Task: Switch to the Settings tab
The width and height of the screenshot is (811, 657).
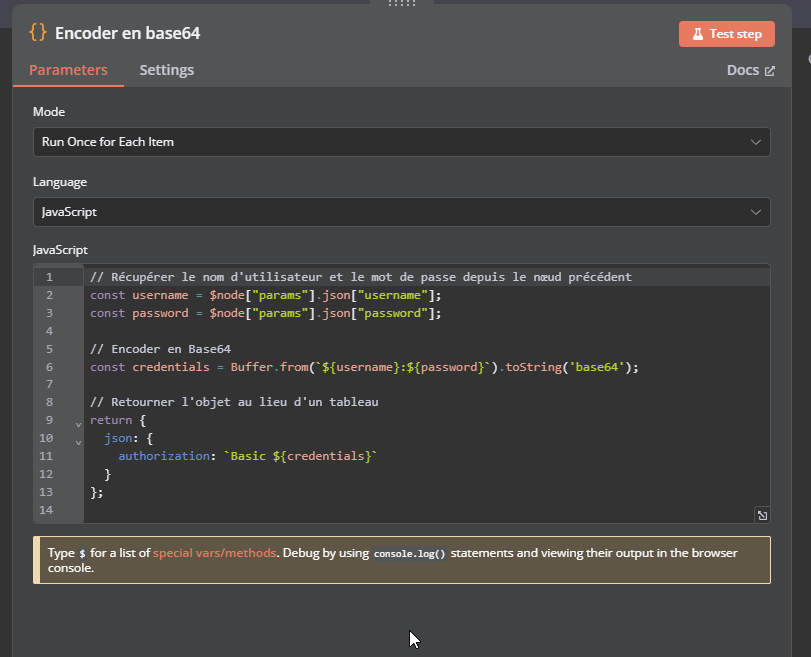Action: pos(166,70)
